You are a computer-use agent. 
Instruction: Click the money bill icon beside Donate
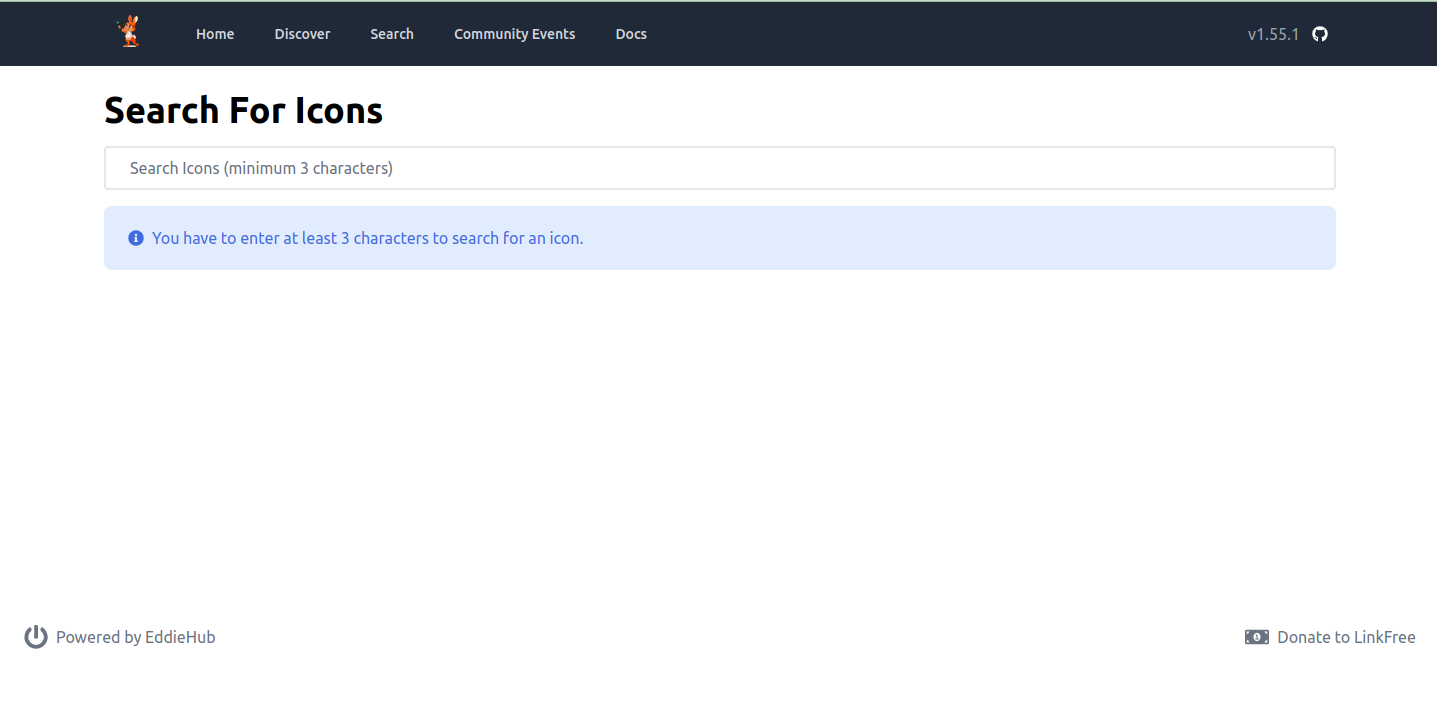(1257, 637)
